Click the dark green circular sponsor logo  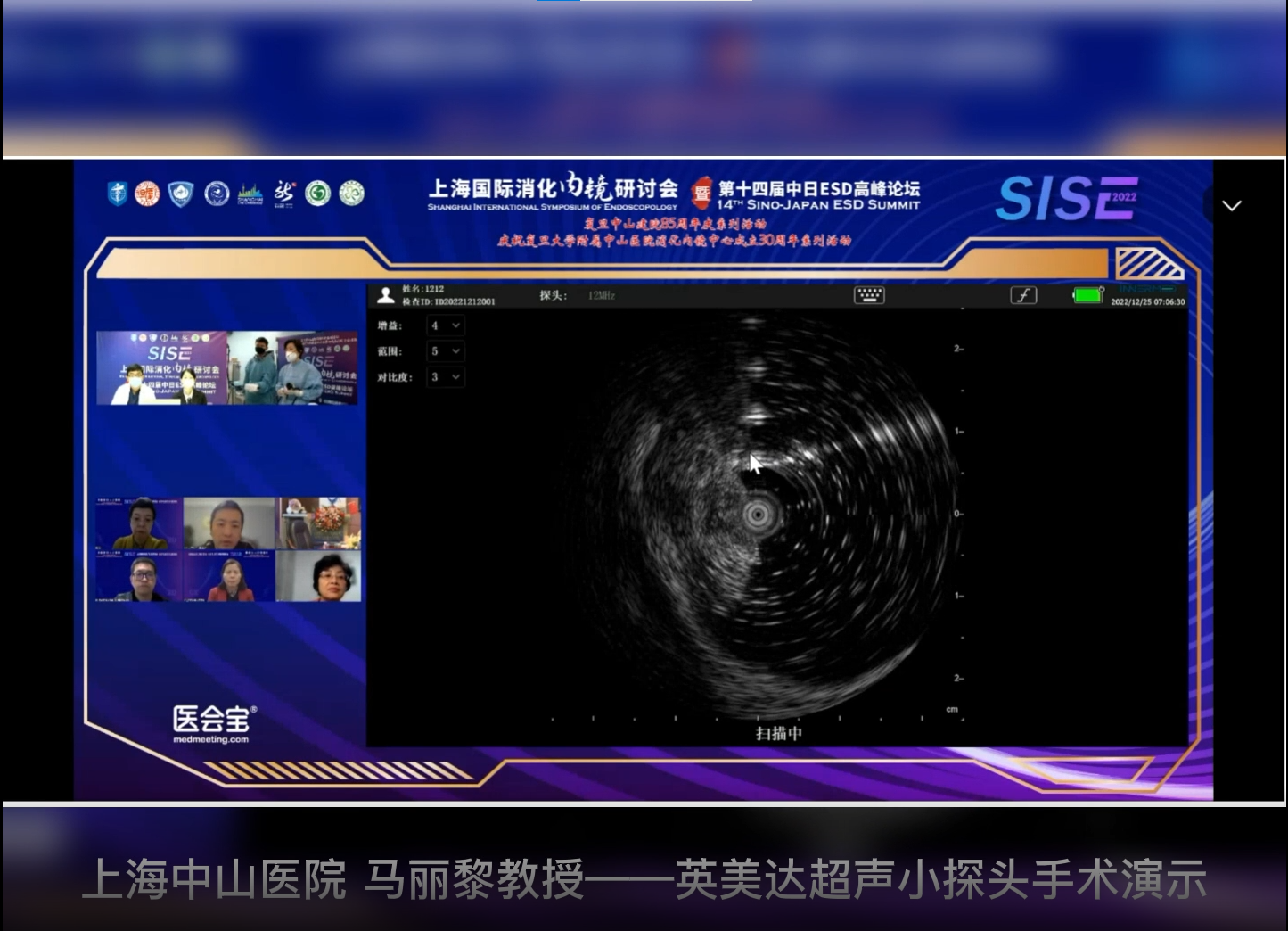(318, 194)
